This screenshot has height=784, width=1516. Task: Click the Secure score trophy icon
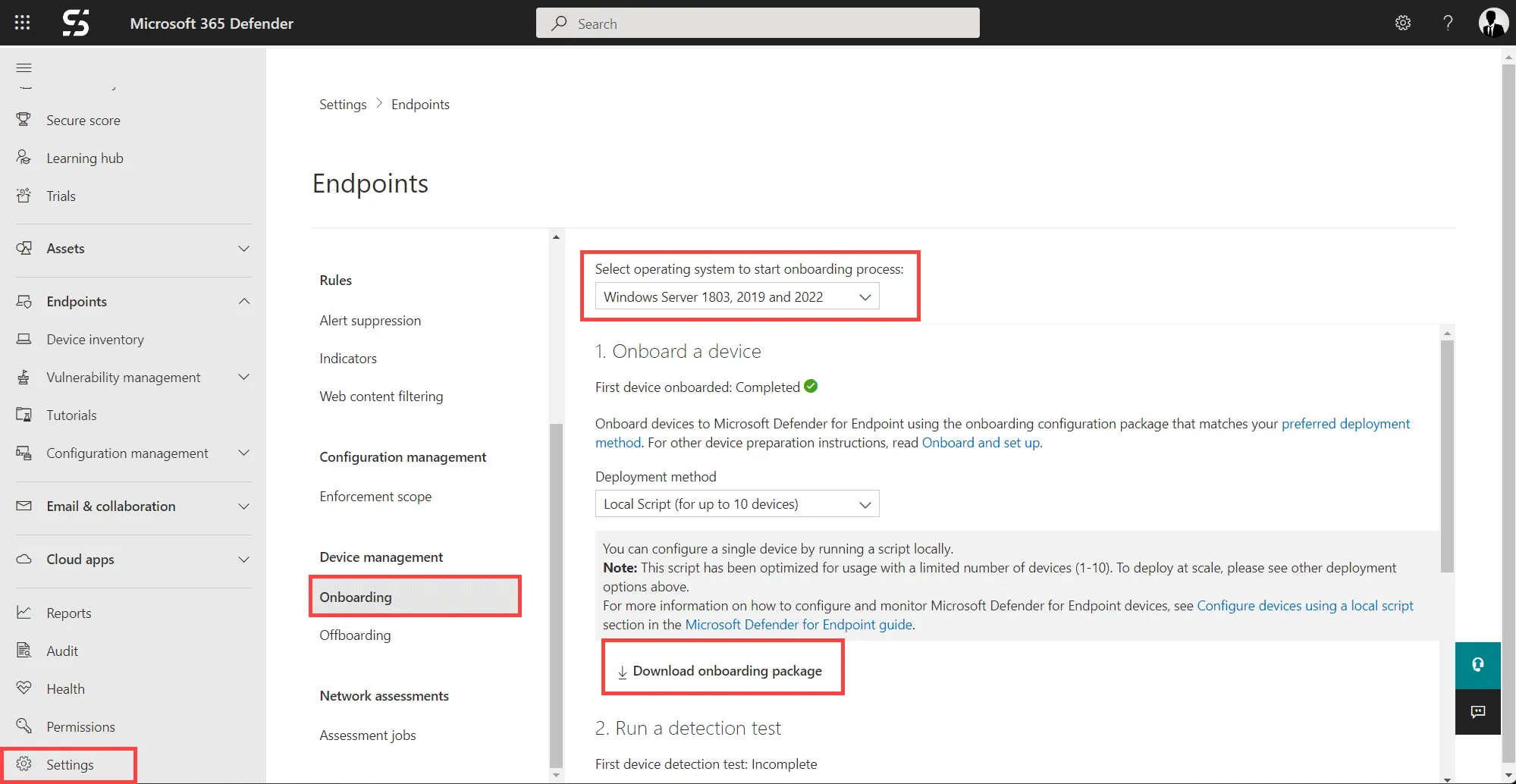click(24, 120)
